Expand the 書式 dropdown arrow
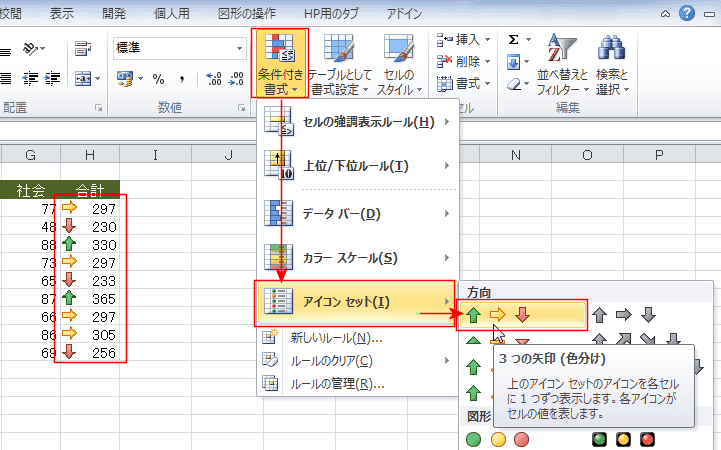The height and width of the screenshot is (450, 721). (x=487, y=84)
